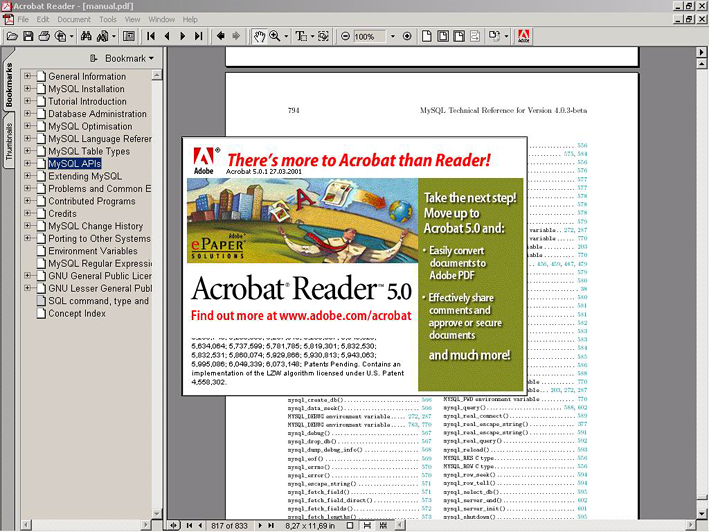Click the Credits bookmark
Viewport: 709px width, 532px height.
point(62,214)
